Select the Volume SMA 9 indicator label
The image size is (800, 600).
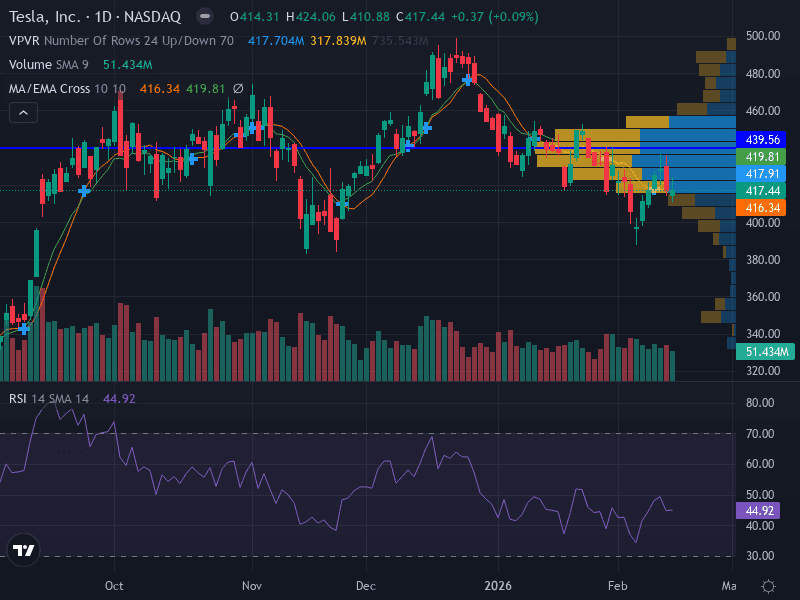[48, 65]
